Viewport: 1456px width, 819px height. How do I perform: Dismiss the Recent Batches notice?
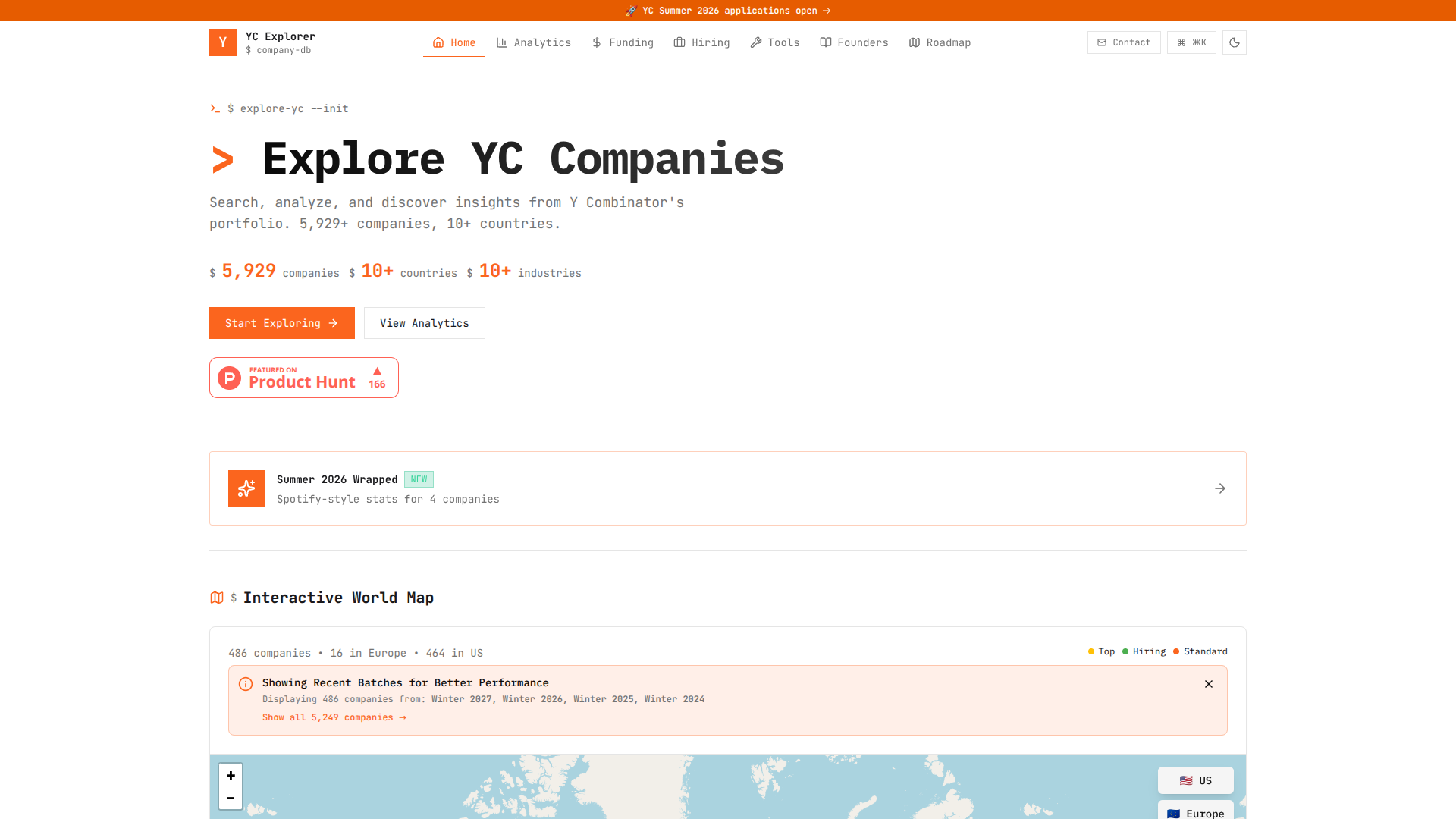[x=1209, y=684]
